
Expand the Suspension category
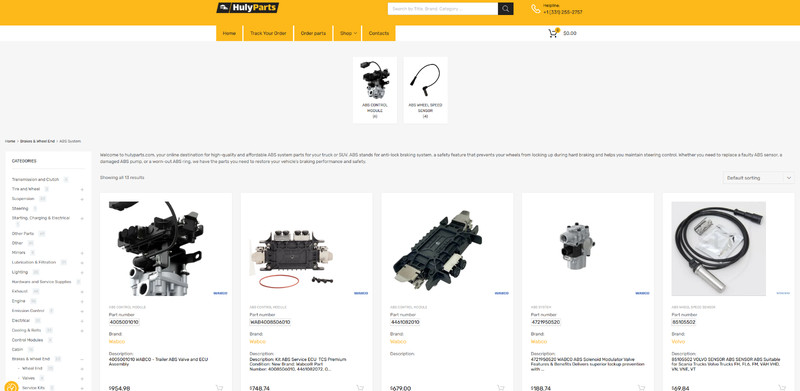(82, 199)
